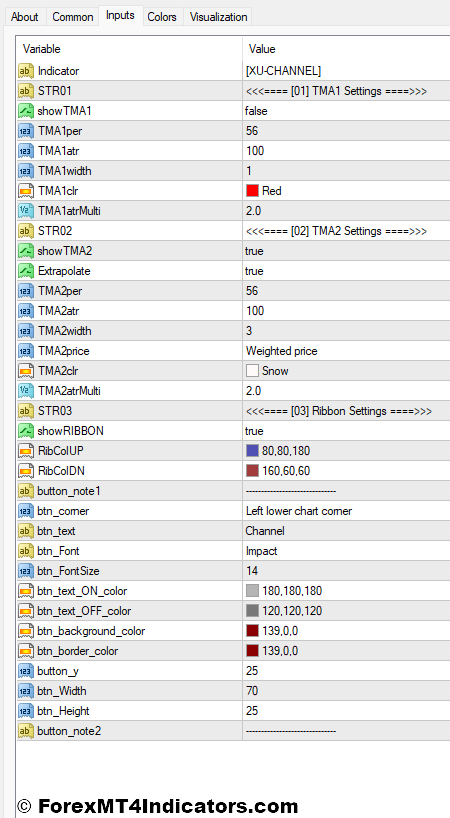Click the double icon beside TMA1atrMulti

click(x=26, y=211)
